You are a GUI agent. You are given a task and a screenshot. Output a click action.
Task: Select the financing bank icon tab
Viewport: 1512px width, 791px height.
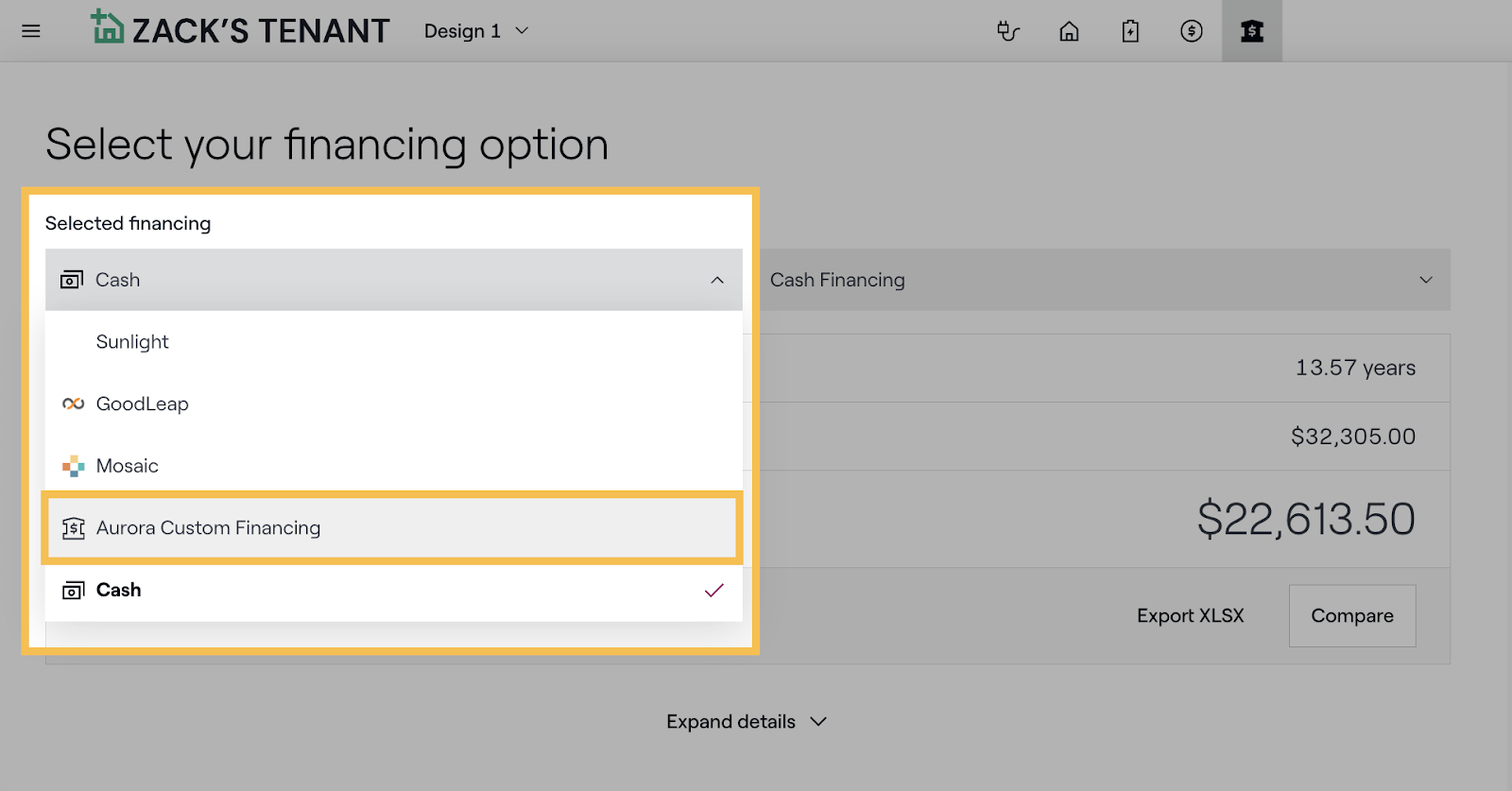tap(1251, 31)
